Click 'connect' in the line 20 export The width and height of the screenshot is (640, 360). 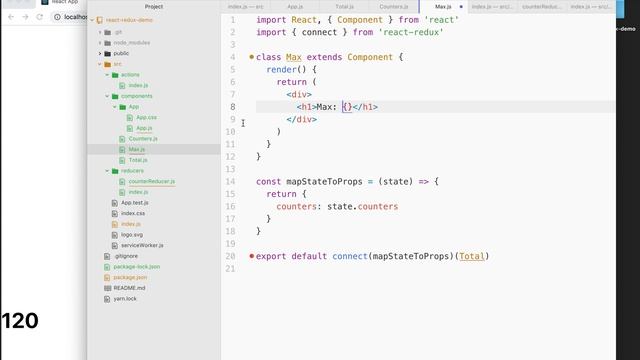click(x=350, y=256)
